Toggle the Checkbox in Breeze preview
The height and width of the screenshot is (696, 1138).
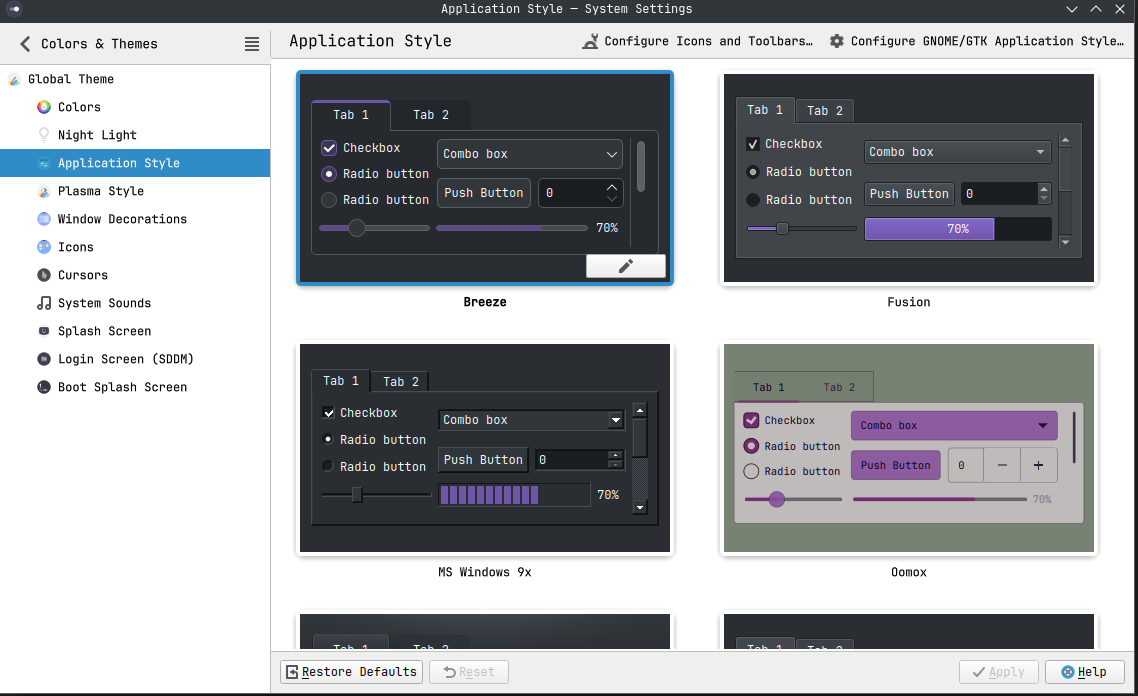tap(329, 148)
